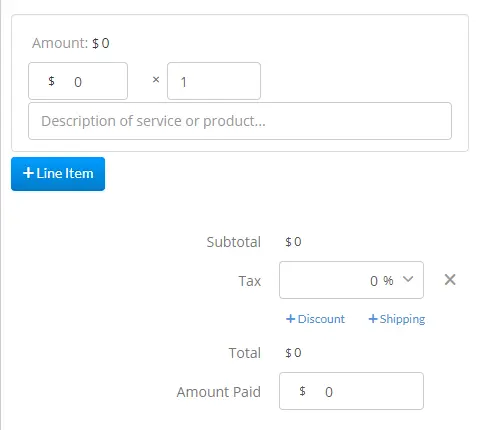This screenshot has height=430, width=478.
Task: Click the quantity field showing 1
Action: 214,81
